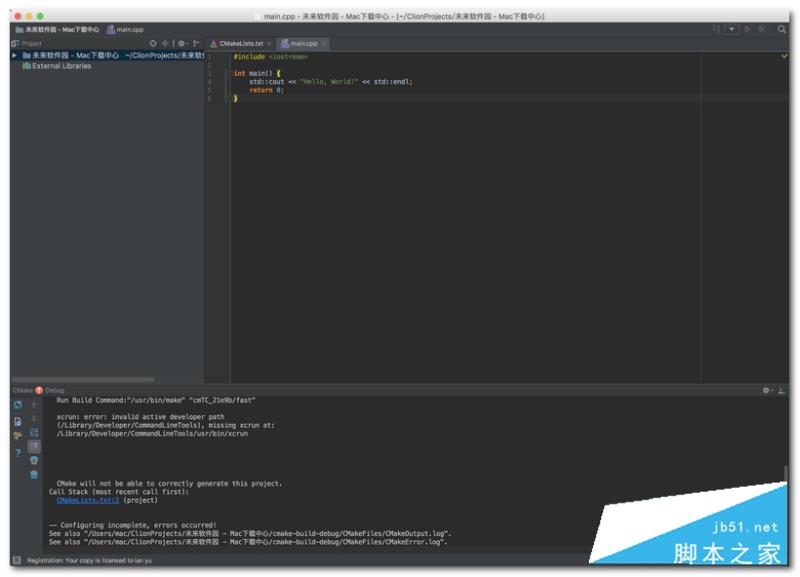
Task: Click up arrow in CMake console
Action: (x=34, y=405)
